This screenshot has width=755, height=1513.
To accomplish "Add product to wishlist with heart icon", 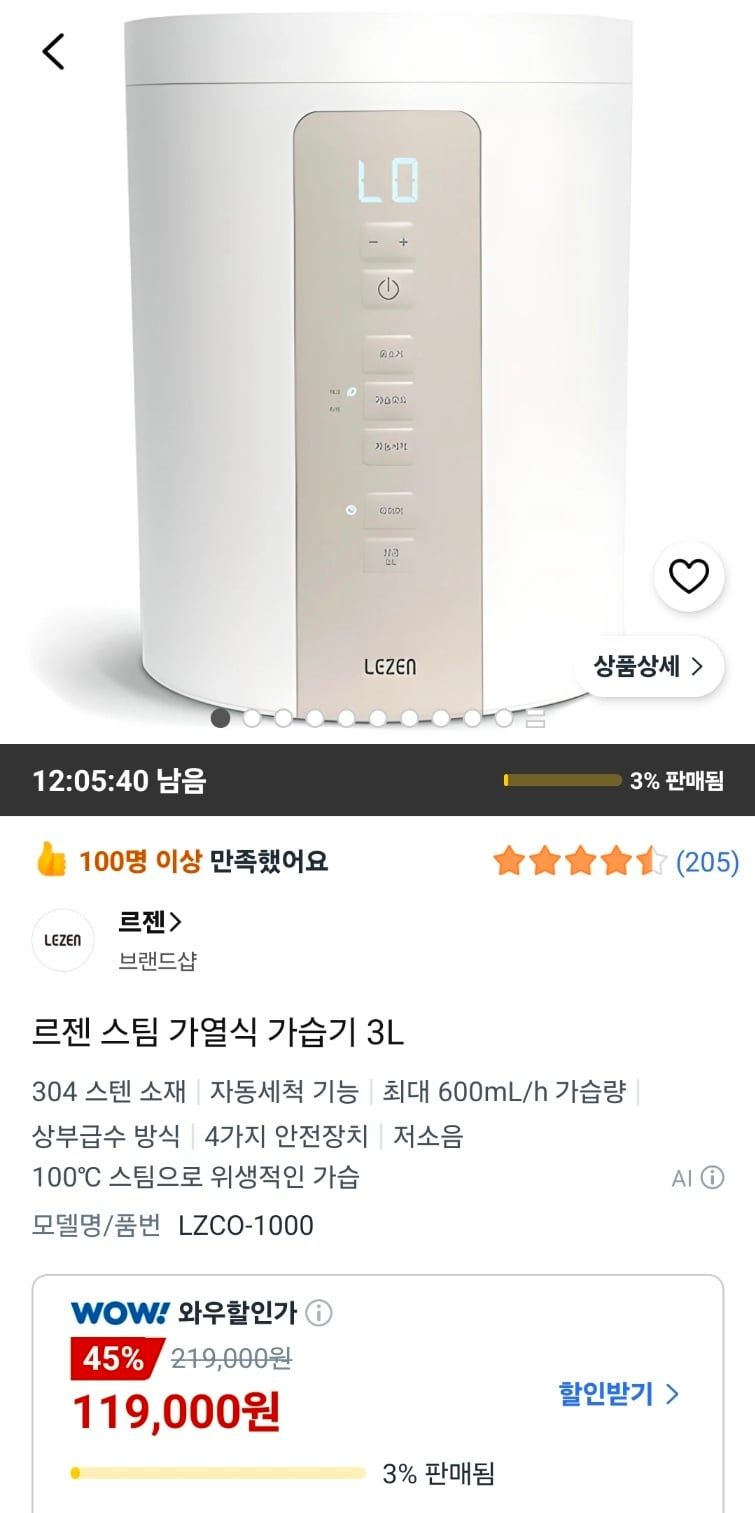I will click(688, 576).
